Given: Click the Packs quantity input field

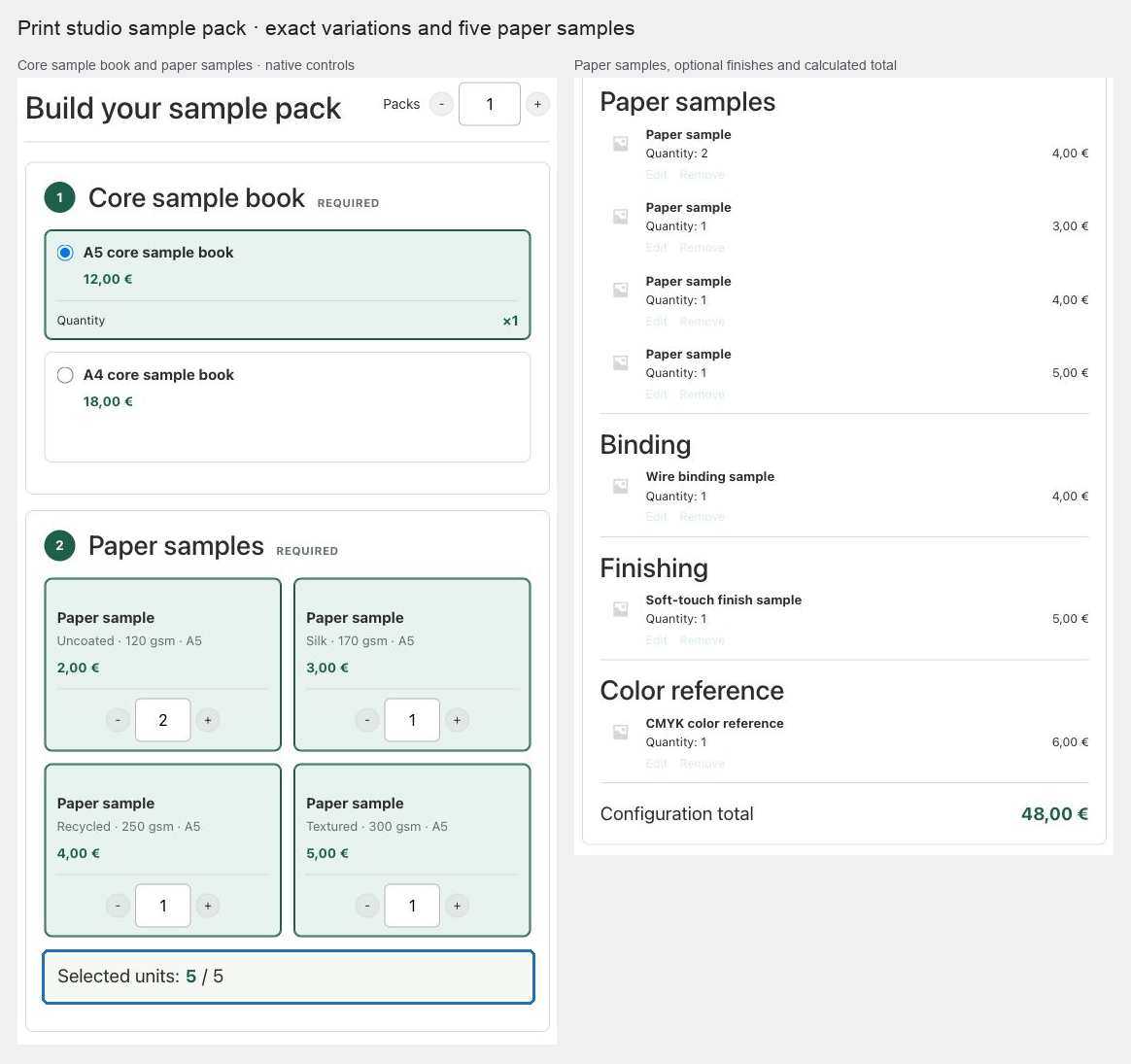Looking at the screenshot, I should point(490,104).
